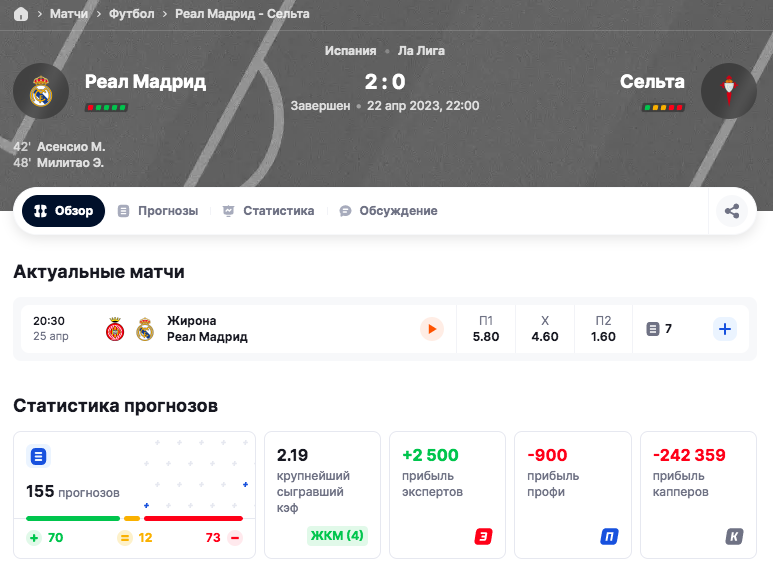
Task: Click the Real Madrid club crest
Action: (x=40, y=91)
